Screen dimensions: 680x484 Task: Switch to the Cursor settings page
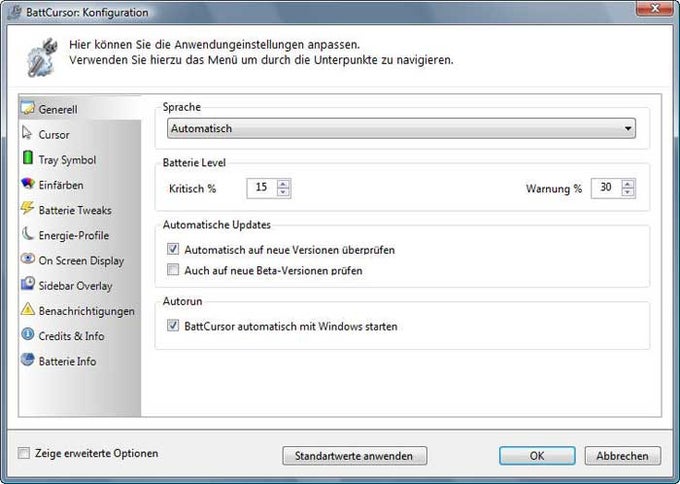80,134
